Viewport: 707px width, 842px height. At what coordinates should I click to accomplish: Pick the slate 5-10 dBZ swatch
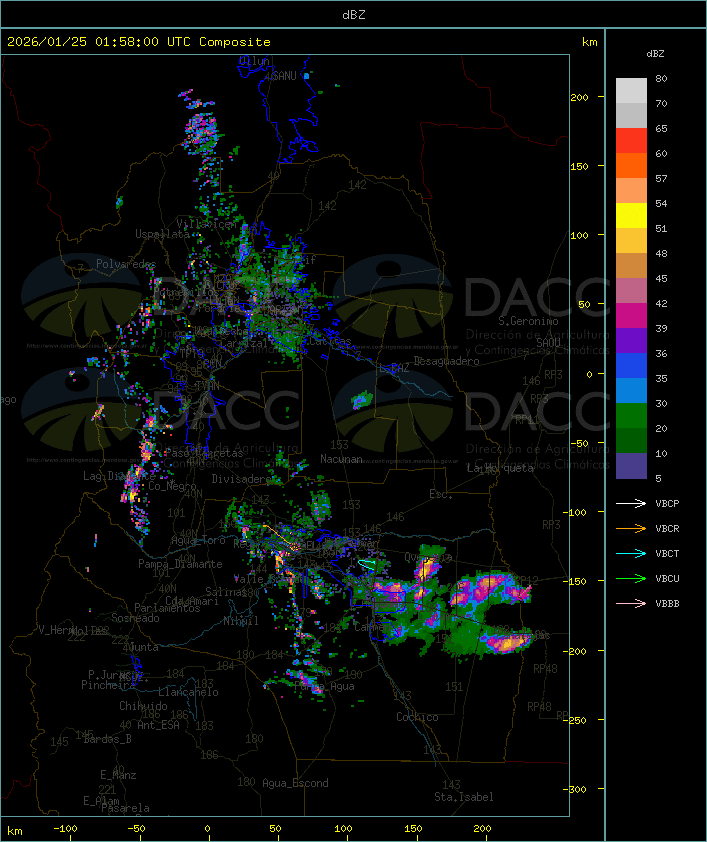point(631,466)
